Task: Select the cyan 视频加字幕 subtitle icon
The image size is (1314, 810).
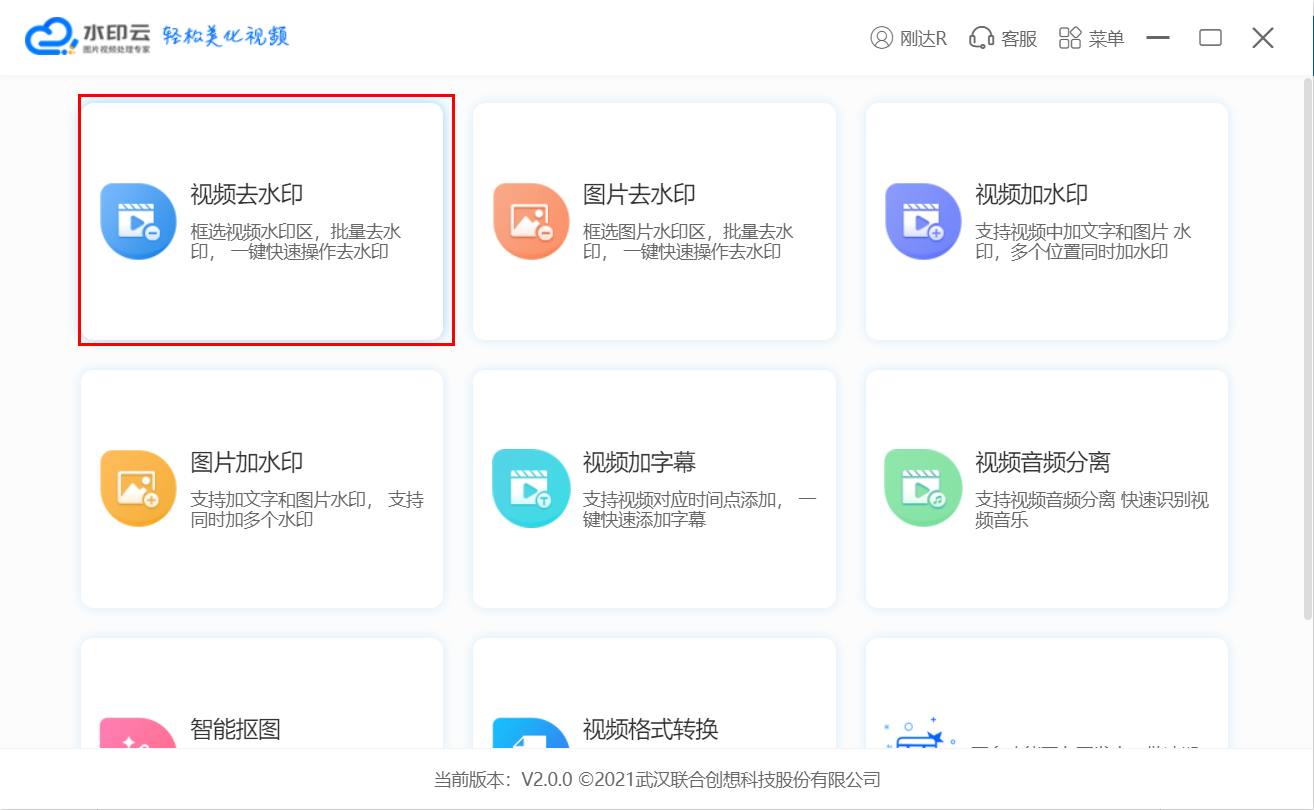Action: click(530, 488)
